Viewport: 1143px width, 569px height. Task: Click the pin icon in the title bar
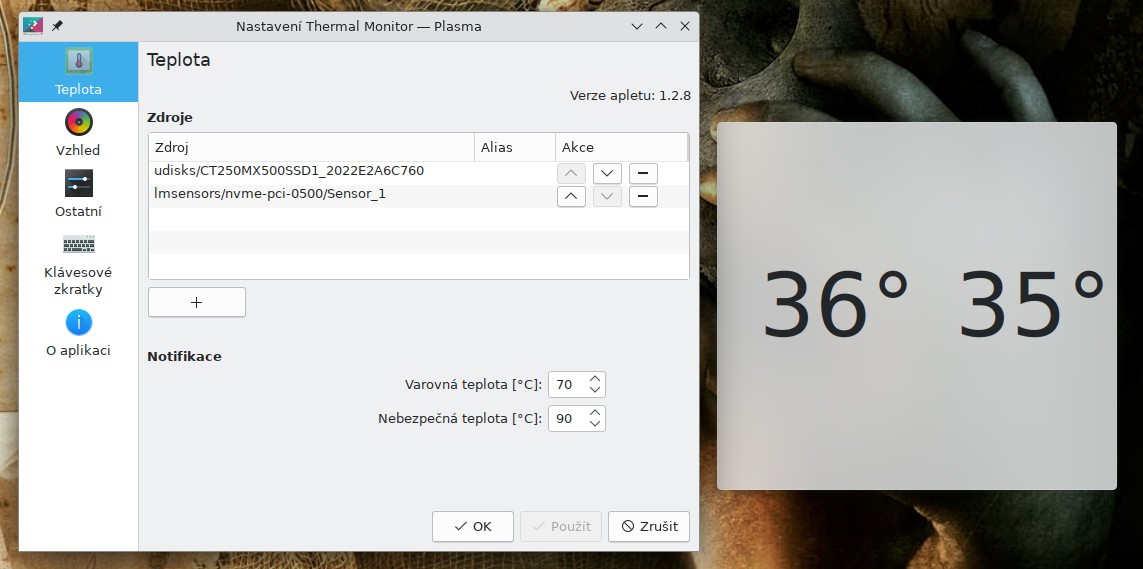[x=57, y=26]
